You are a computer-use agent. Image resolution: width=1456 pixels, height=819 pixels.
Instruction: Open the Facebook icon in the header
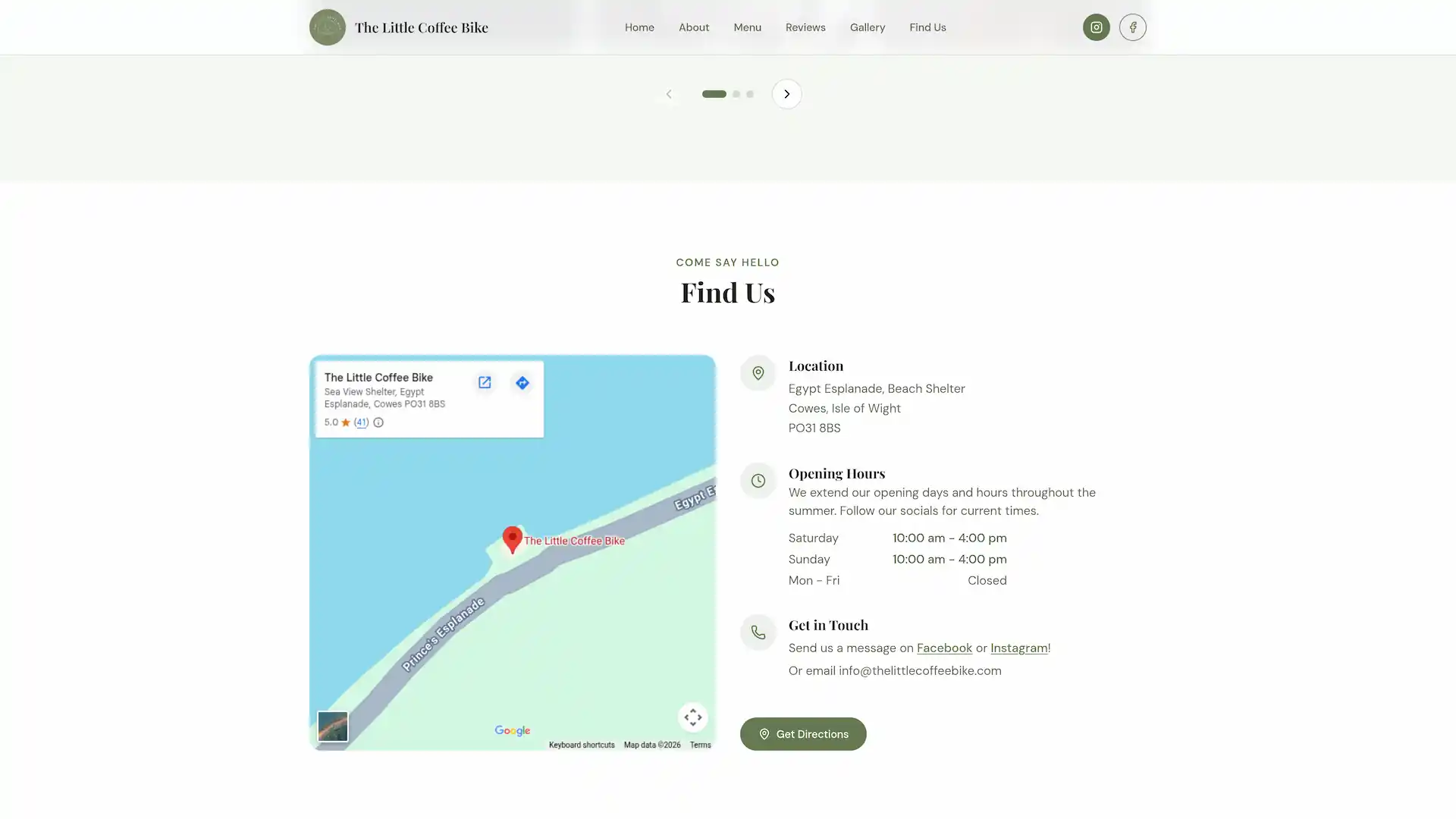pos(1132,27)
